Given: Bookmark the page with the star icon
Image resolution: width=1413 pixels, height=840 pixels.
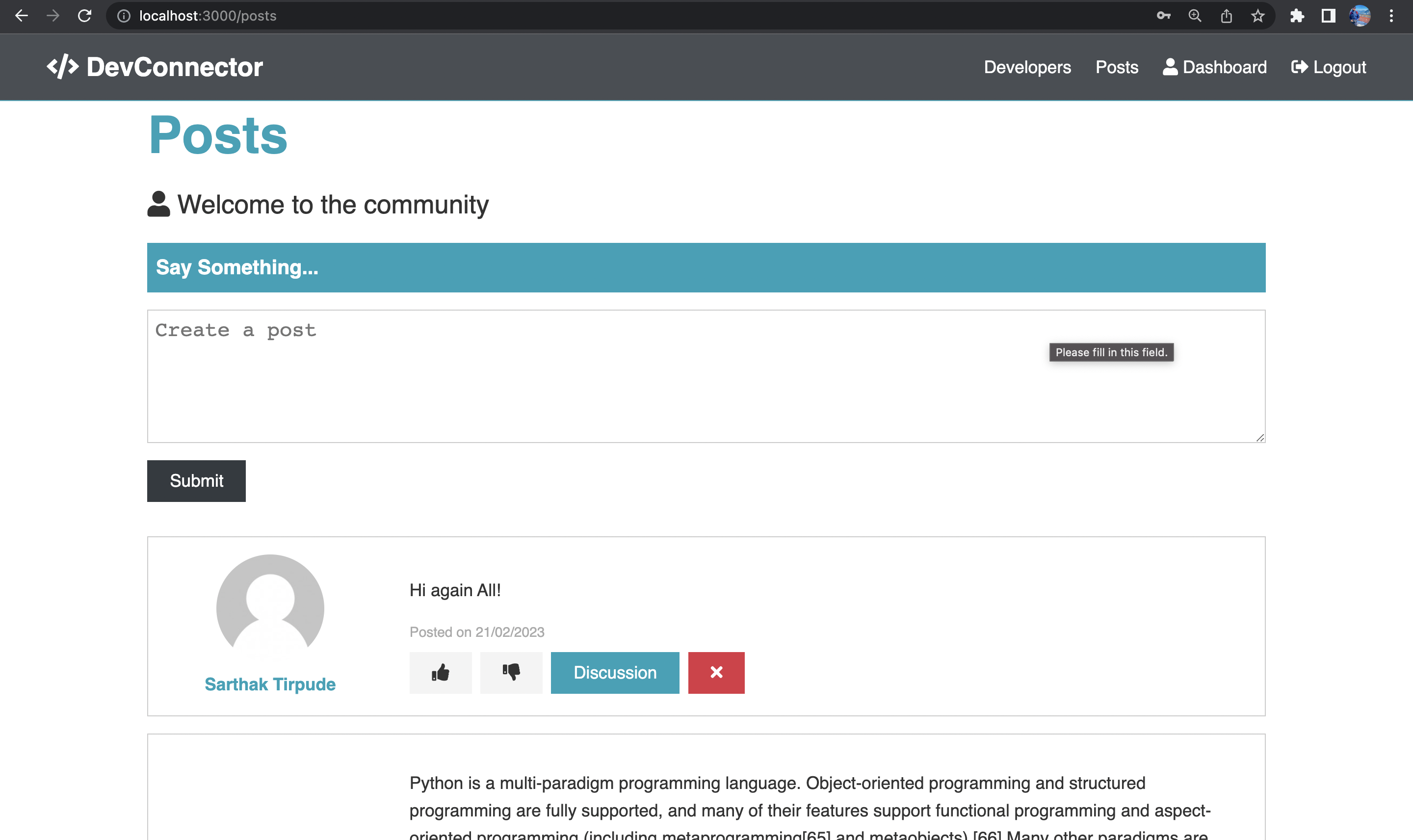Looking at the screenshot, I should tap(1257, 15).
